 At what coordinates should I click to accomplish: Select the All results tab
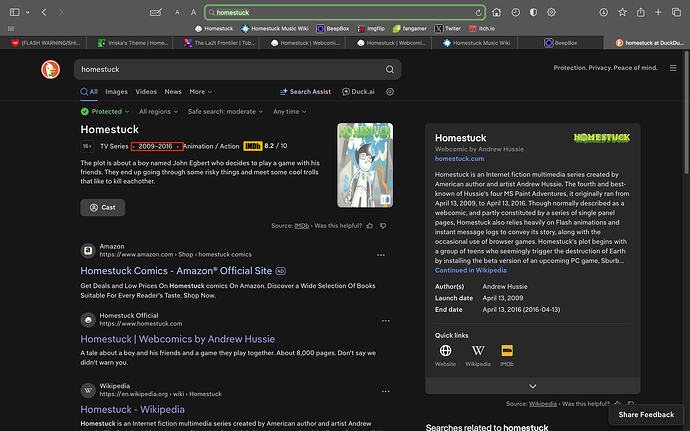click(89, 92)
